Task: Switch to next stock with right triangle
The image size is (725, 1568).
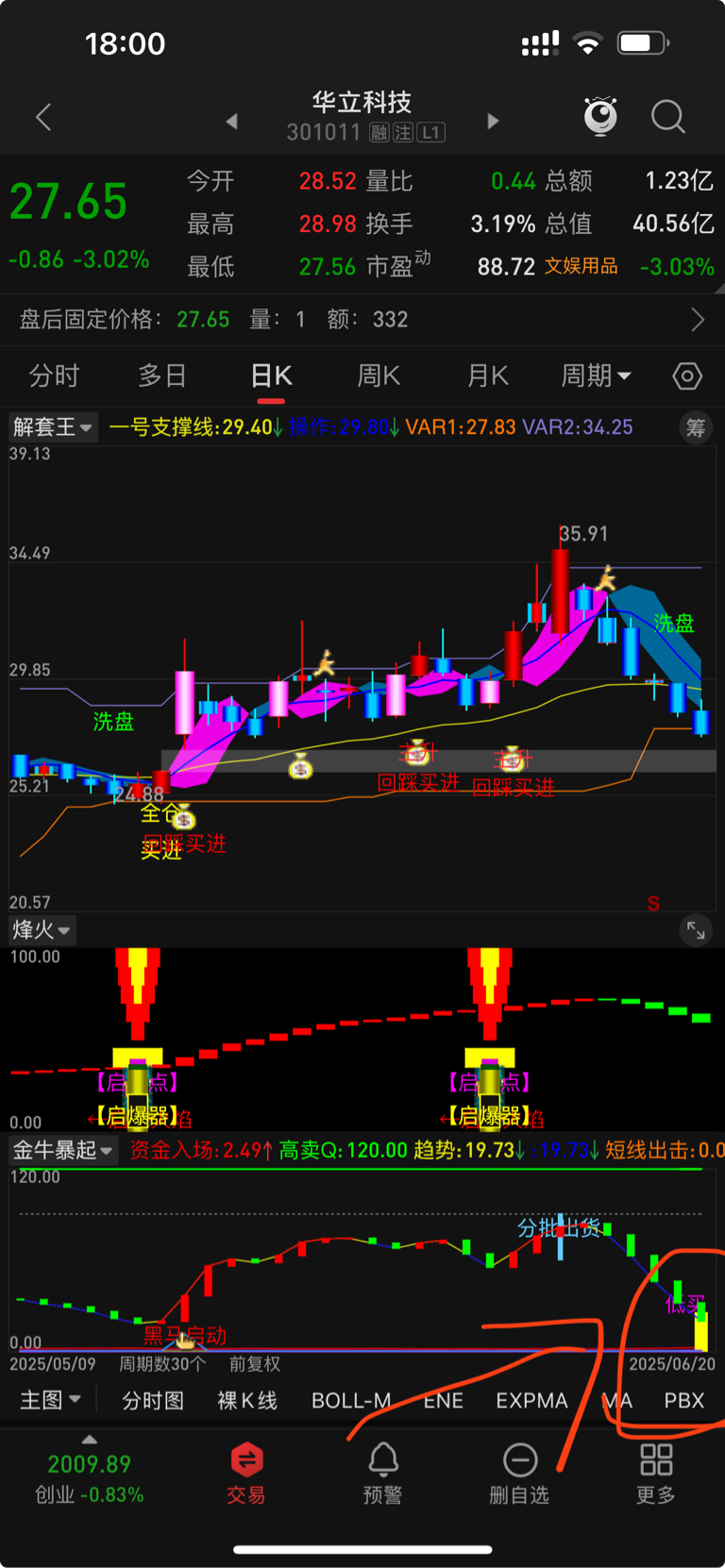Action: point(492,121)
